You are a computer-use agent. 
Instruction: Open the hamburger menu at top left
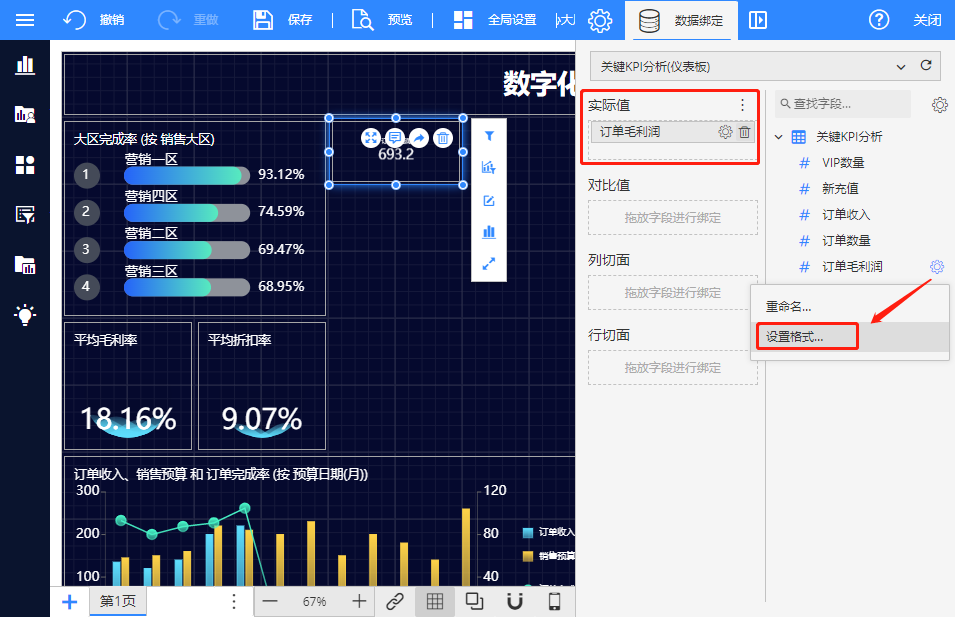[x=25, y=20]
